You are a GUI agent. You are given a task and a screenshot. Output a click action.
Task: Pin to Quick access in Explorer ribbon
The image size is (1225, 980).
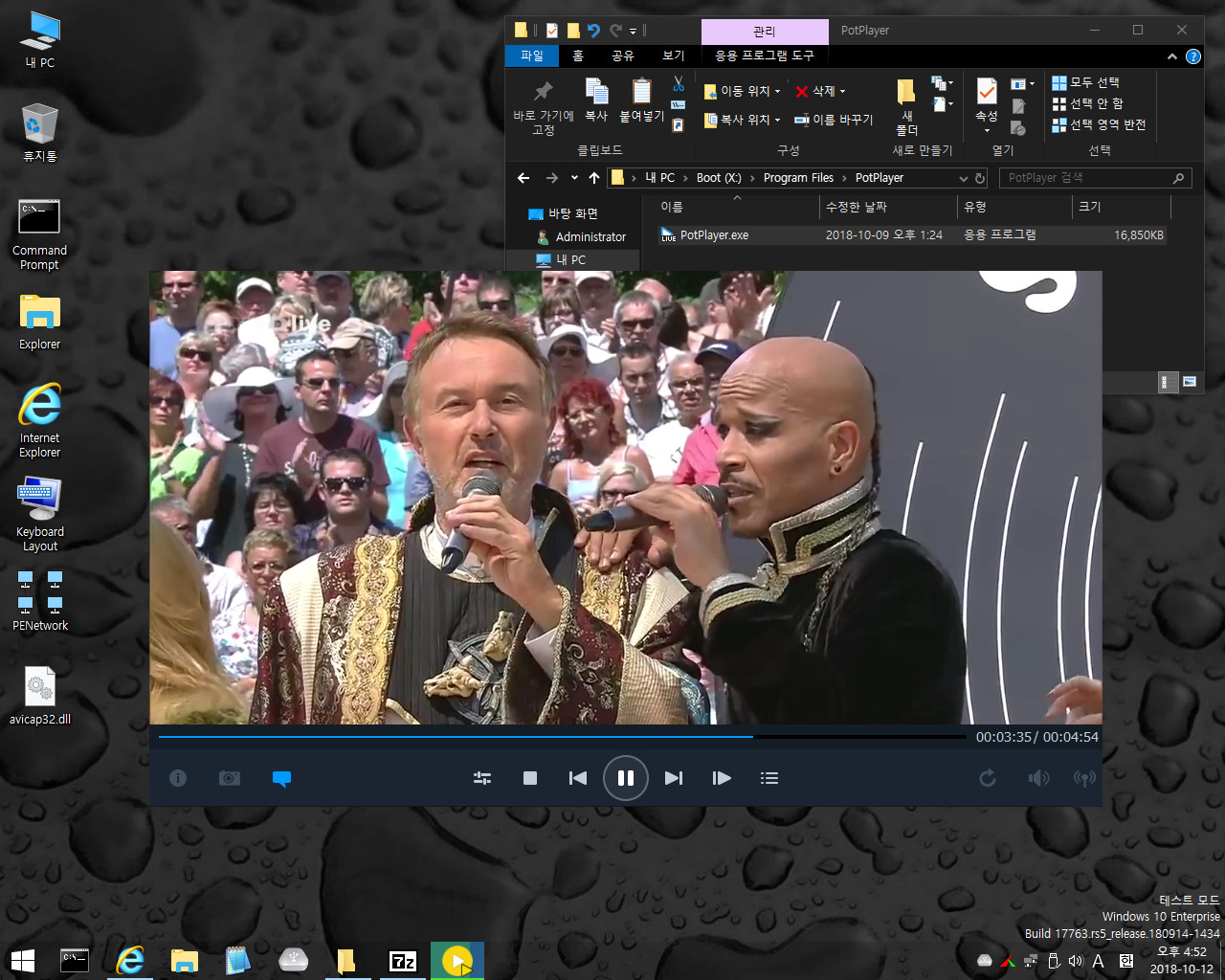point(543,108)
